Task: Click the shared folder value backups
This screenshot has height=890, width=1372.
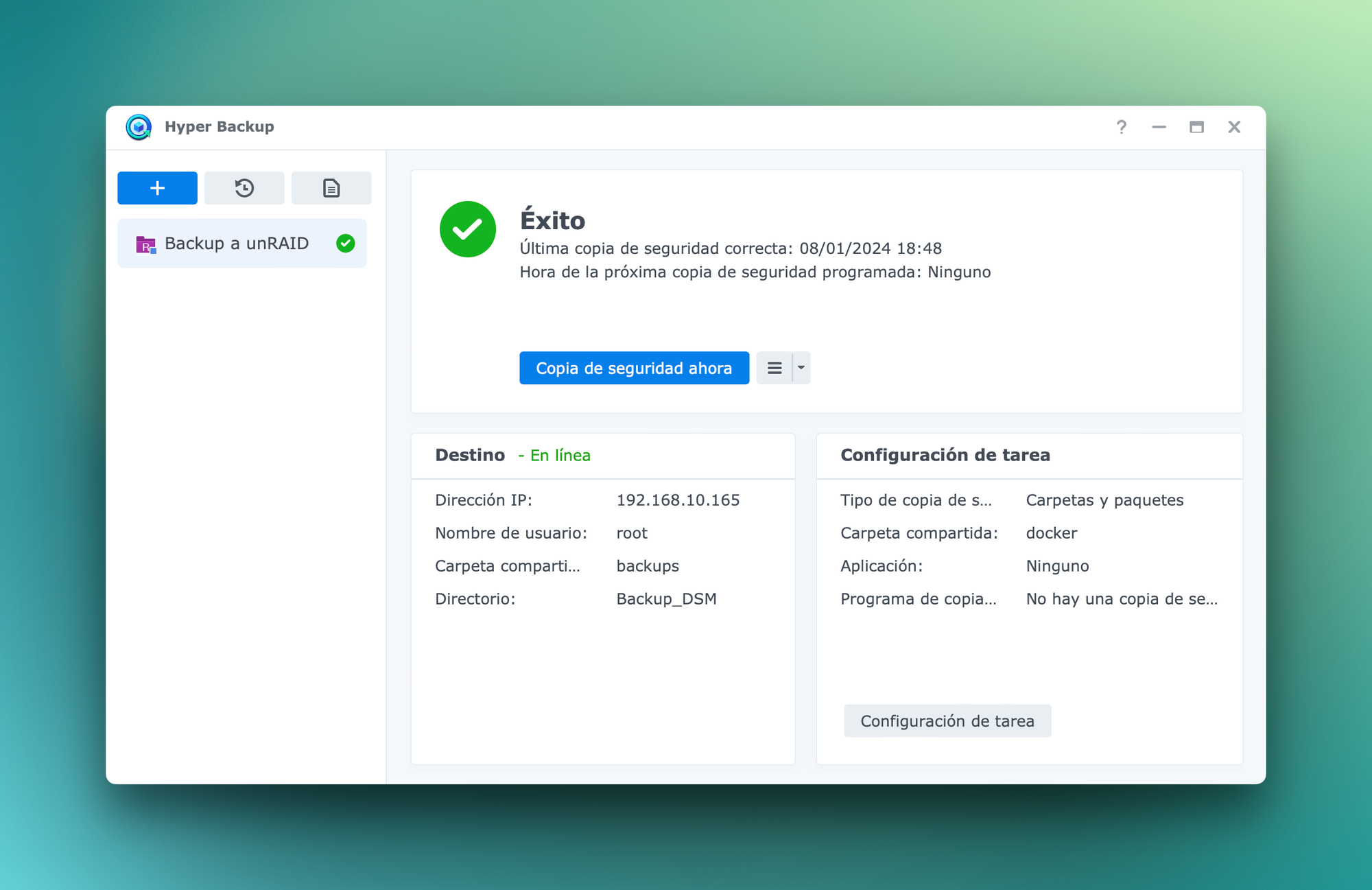Action: tap(648, 566)
